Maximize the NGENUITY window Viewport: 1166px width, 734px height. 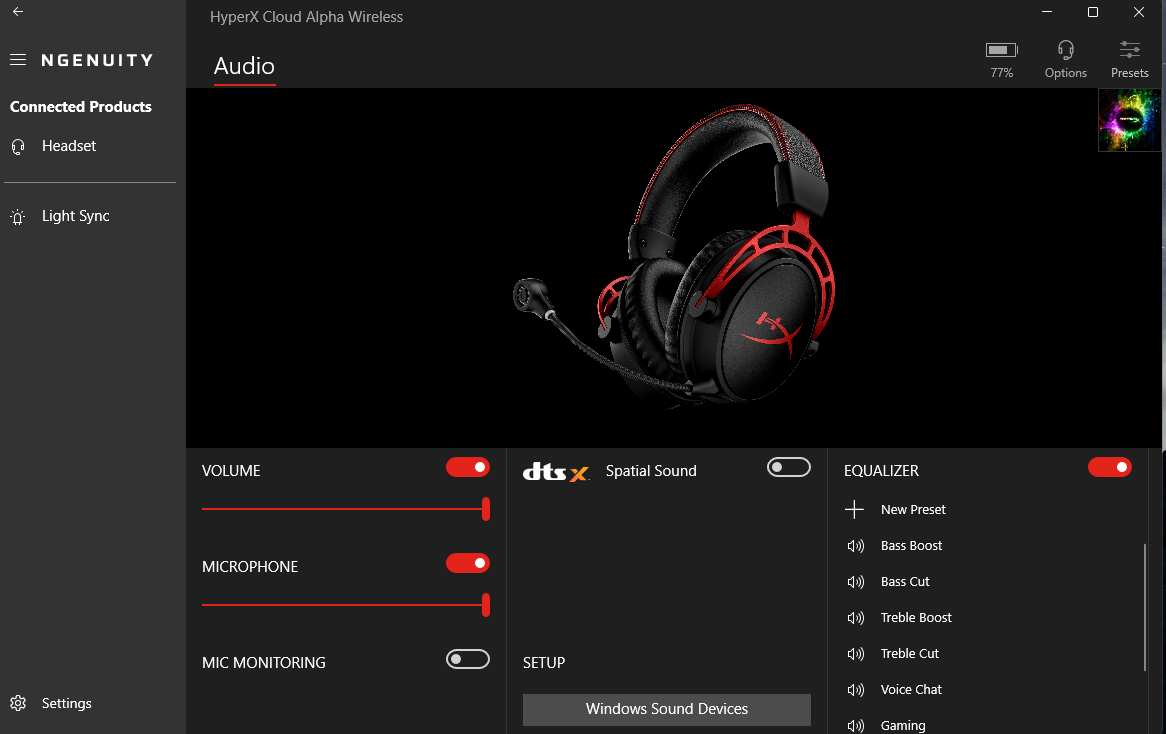(1092, 12)
